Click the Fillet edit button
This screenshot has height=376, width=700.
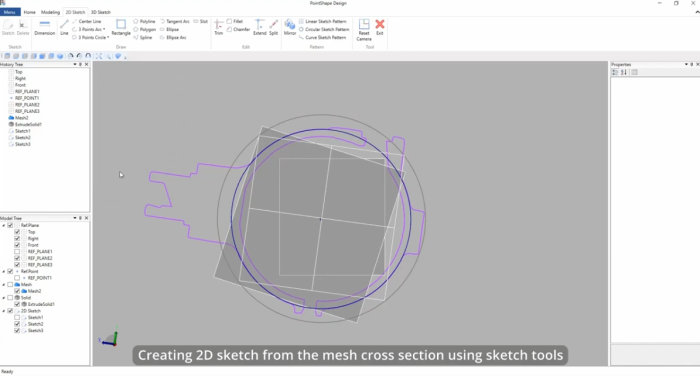[x=235, y=21]
